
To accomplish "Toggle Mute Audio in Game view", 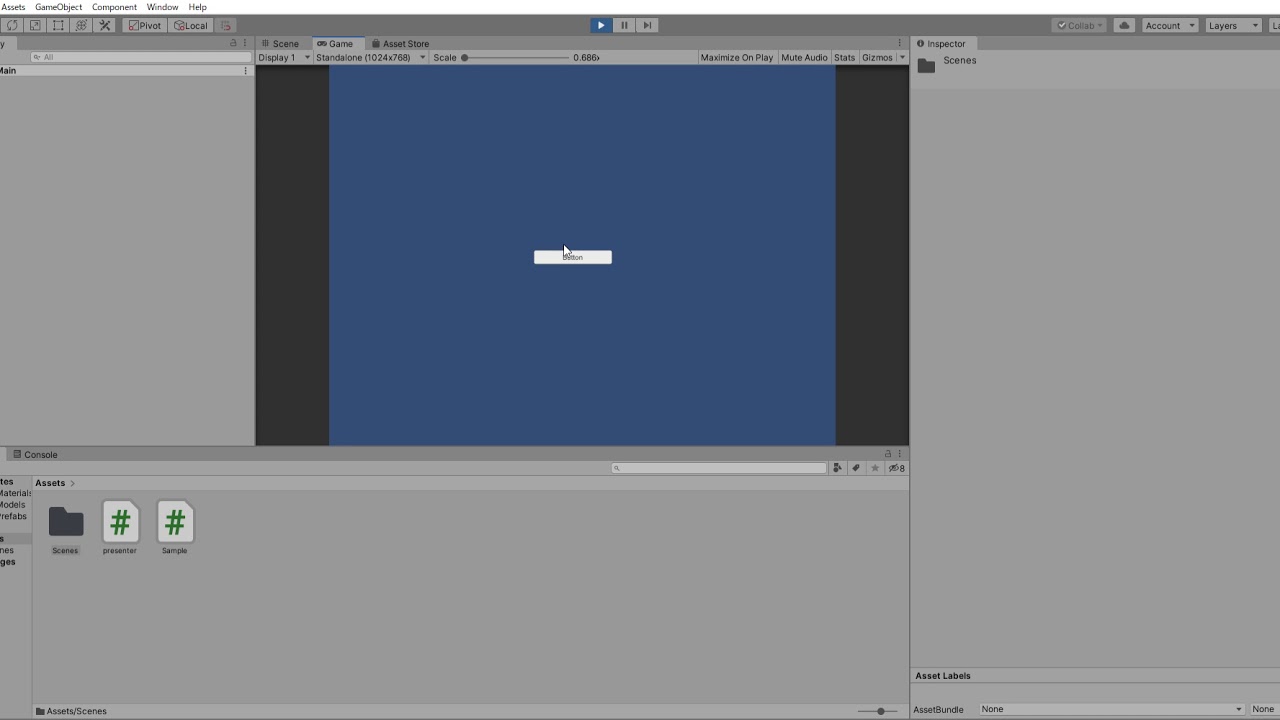I will (804, 57).
